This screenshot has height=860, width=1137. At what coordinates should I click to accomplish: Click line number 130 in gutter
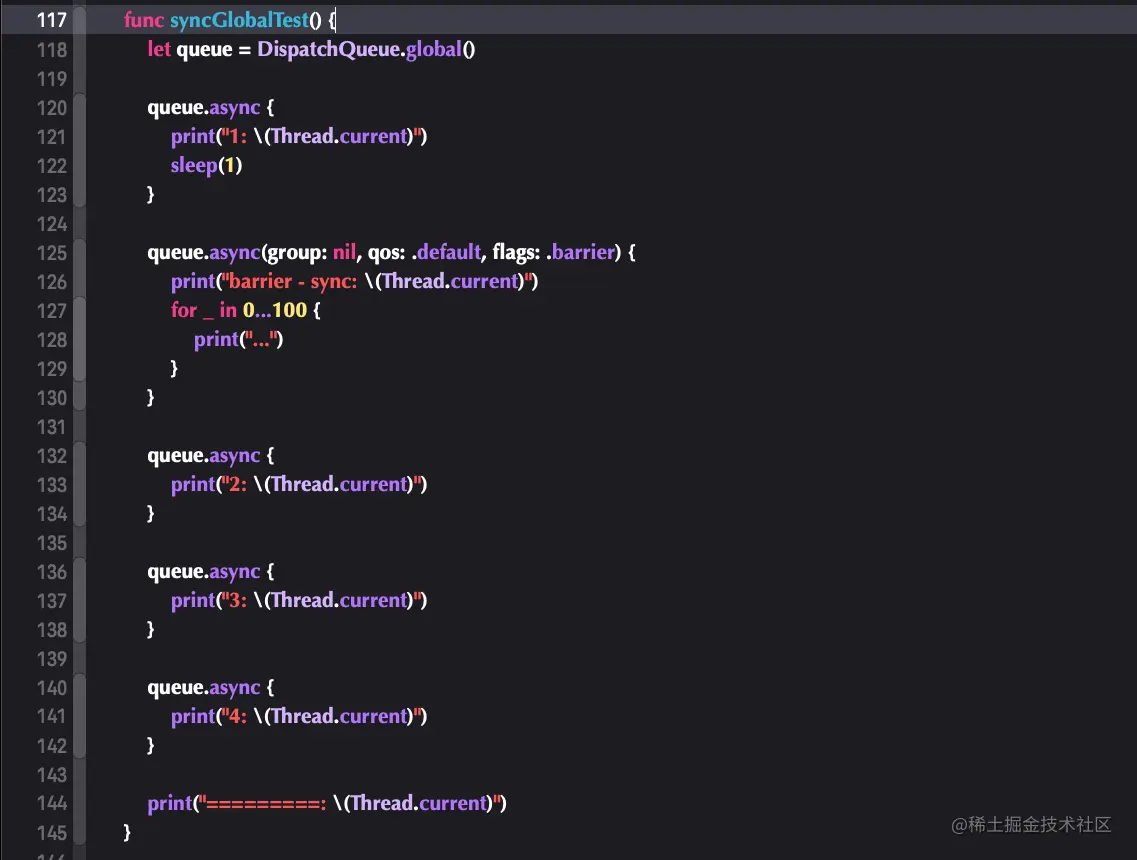(x=51, y=397)
